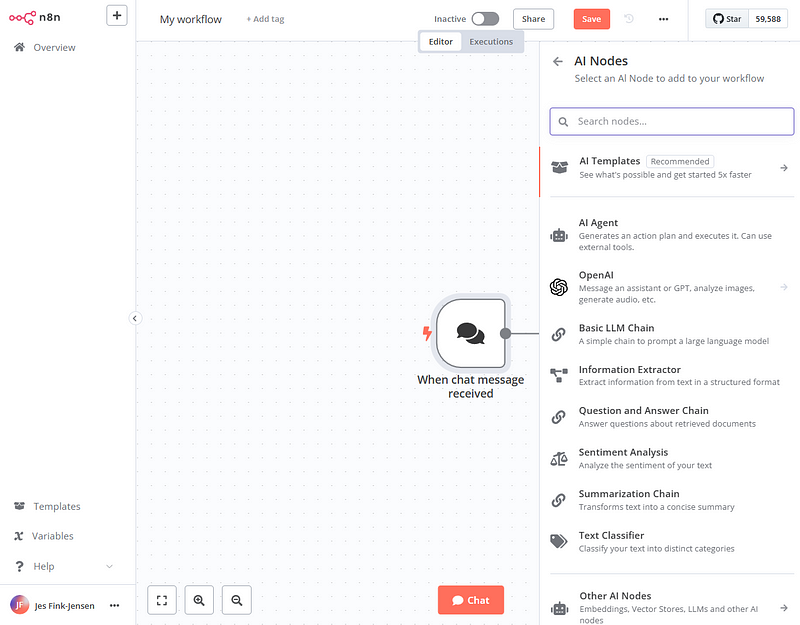
Task: Click the plus button beside n8n logo
Action: tap(117, 15)
